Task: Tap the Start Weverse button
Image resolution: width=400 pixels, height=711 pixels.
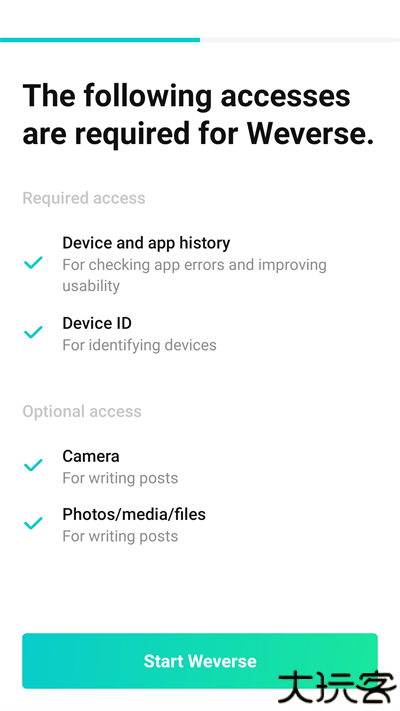Action: click(200, 661)
